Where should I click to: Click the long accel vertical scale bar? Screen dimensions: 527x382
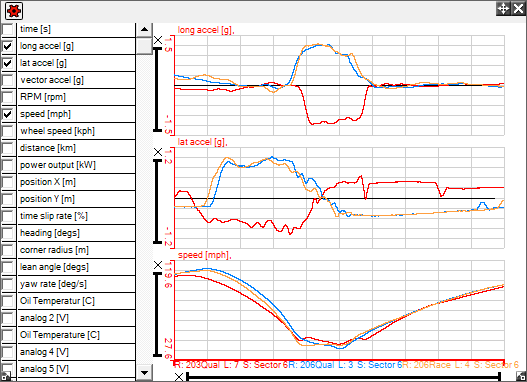click(x=158, y=90)
